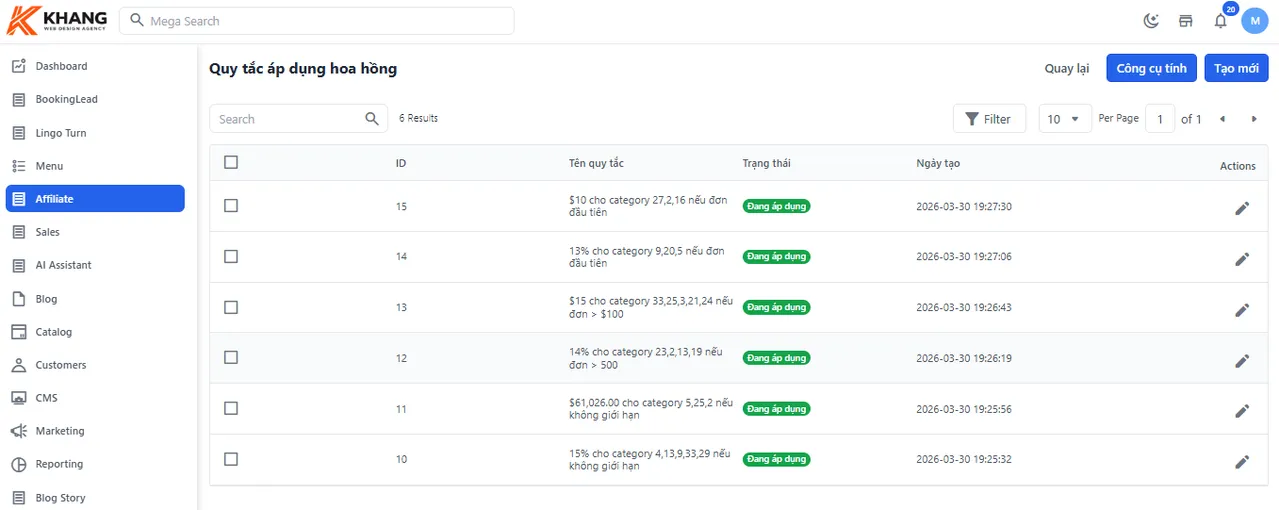This screenshot has height=510, width=1279.
Task: Click the Lingo Turn sidebar icon
Action: 18,133
